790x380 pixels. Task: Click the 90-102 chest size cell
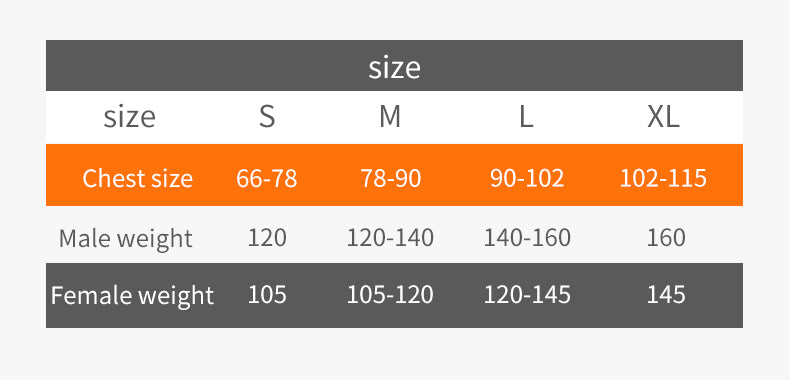[x=527, y=178]
